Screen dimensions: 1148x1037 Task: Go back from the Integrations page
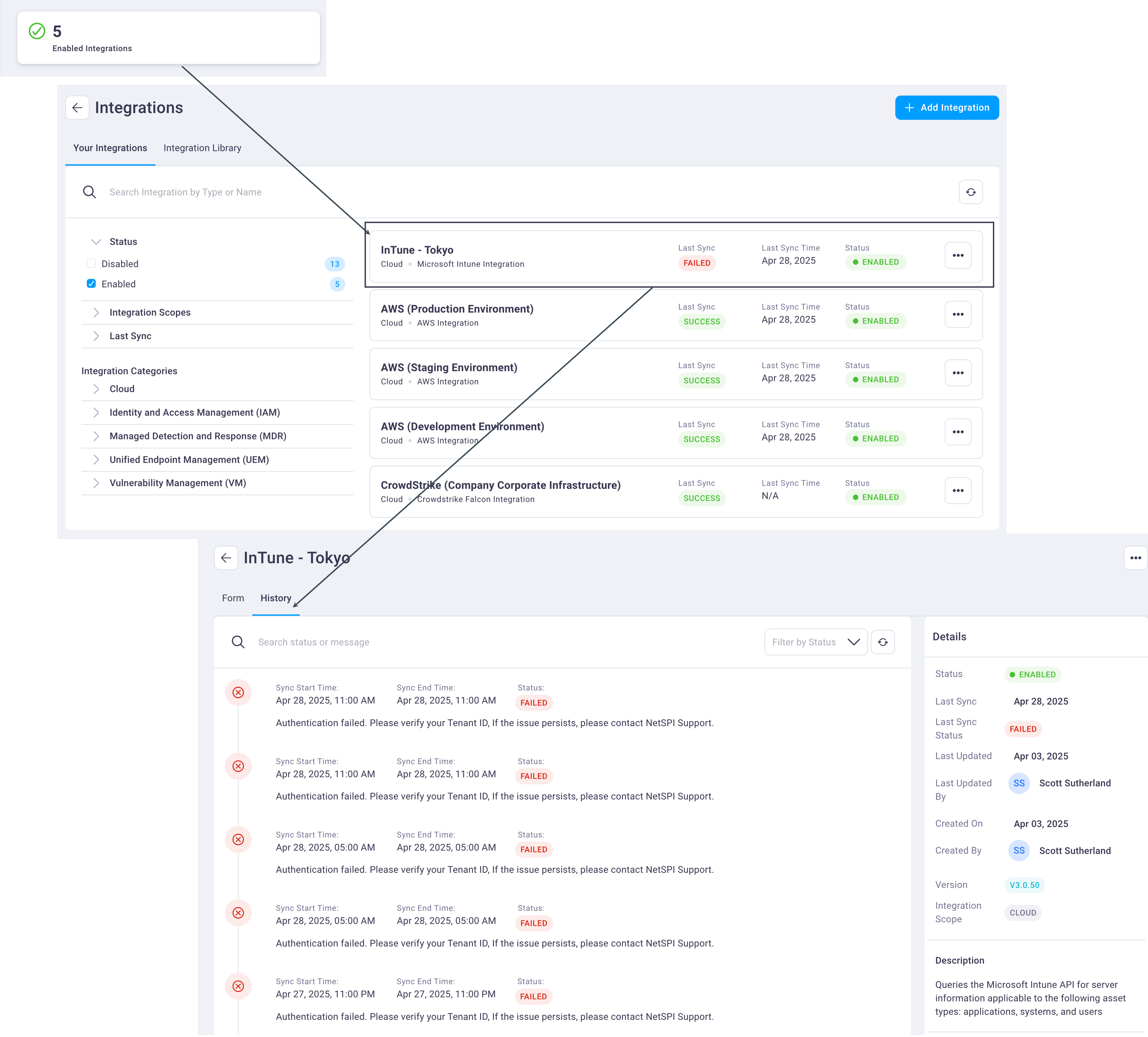pos(77,108)
